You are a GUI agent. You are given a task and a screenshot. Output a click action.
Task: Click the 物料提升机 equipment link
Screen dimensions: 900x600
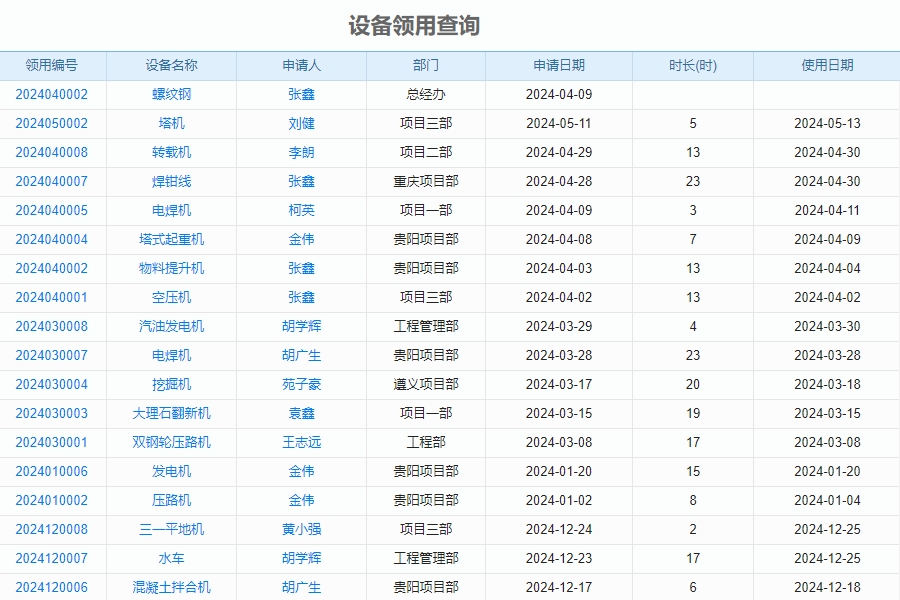point(172,268)
